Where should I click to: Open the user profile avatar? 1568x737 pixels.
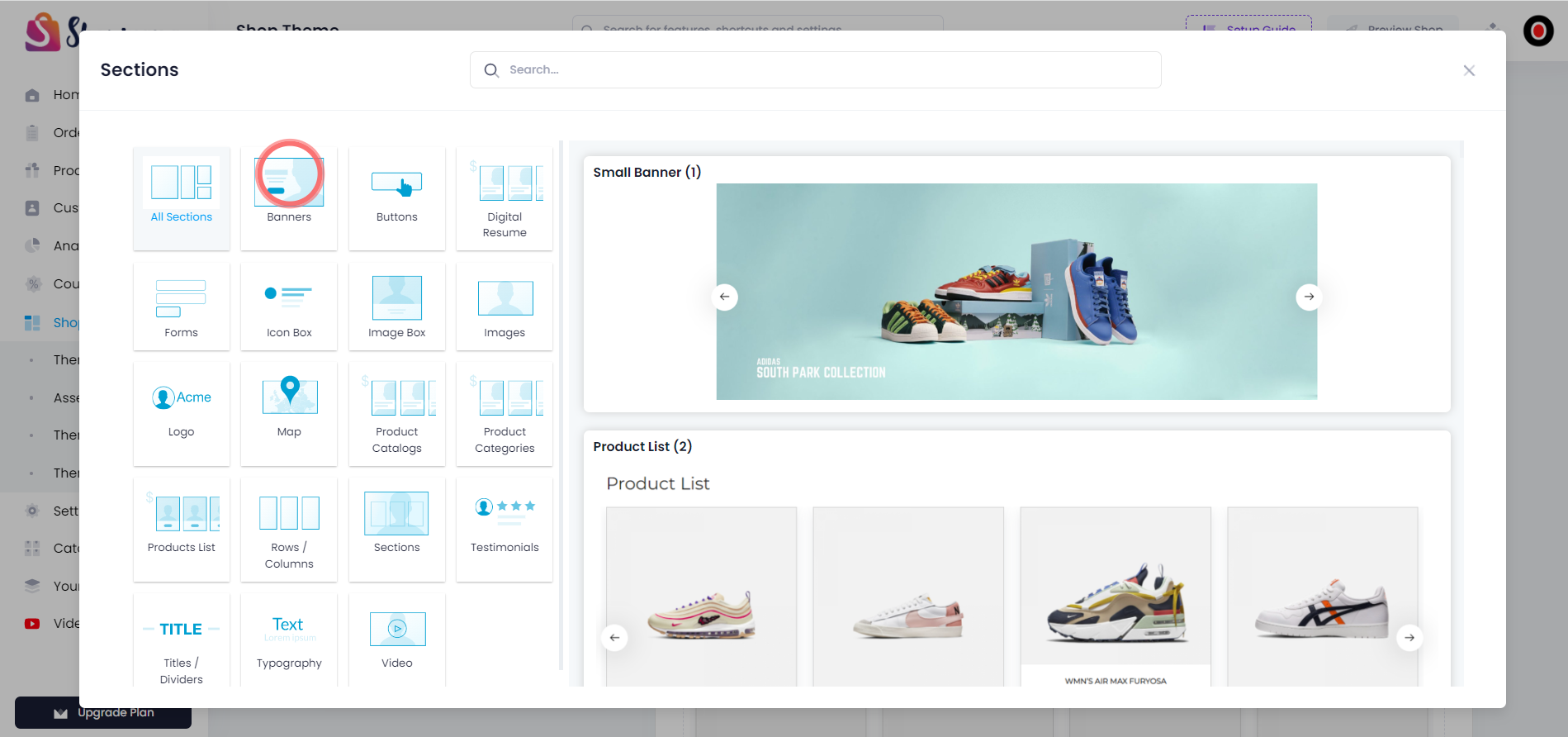(x=1538, y=31)
